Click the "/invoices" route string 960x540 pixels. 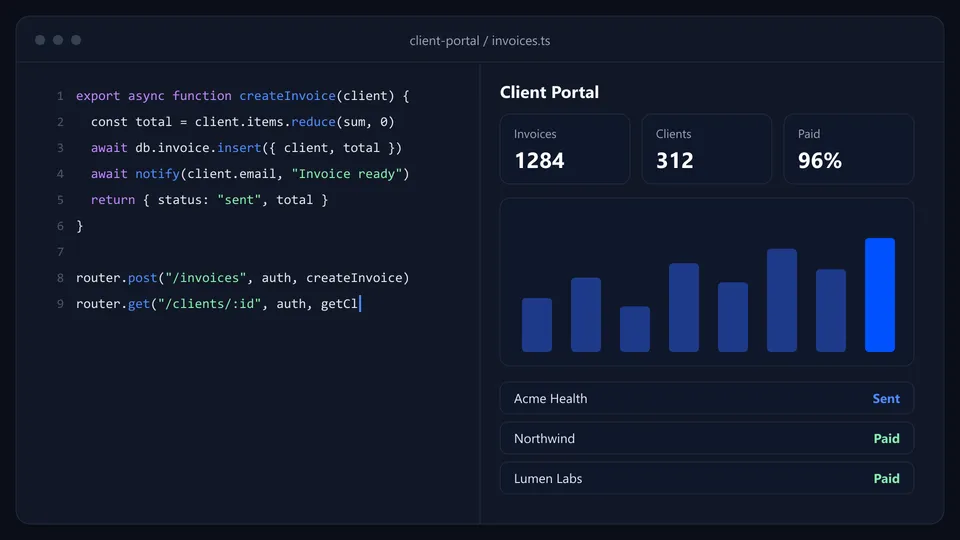[206, 277]
